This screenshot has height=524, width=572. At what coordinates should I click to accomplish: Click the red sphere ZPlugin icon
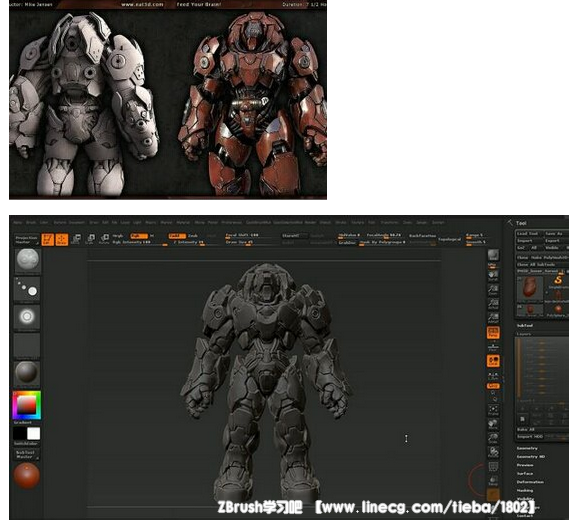coord(27,475)
